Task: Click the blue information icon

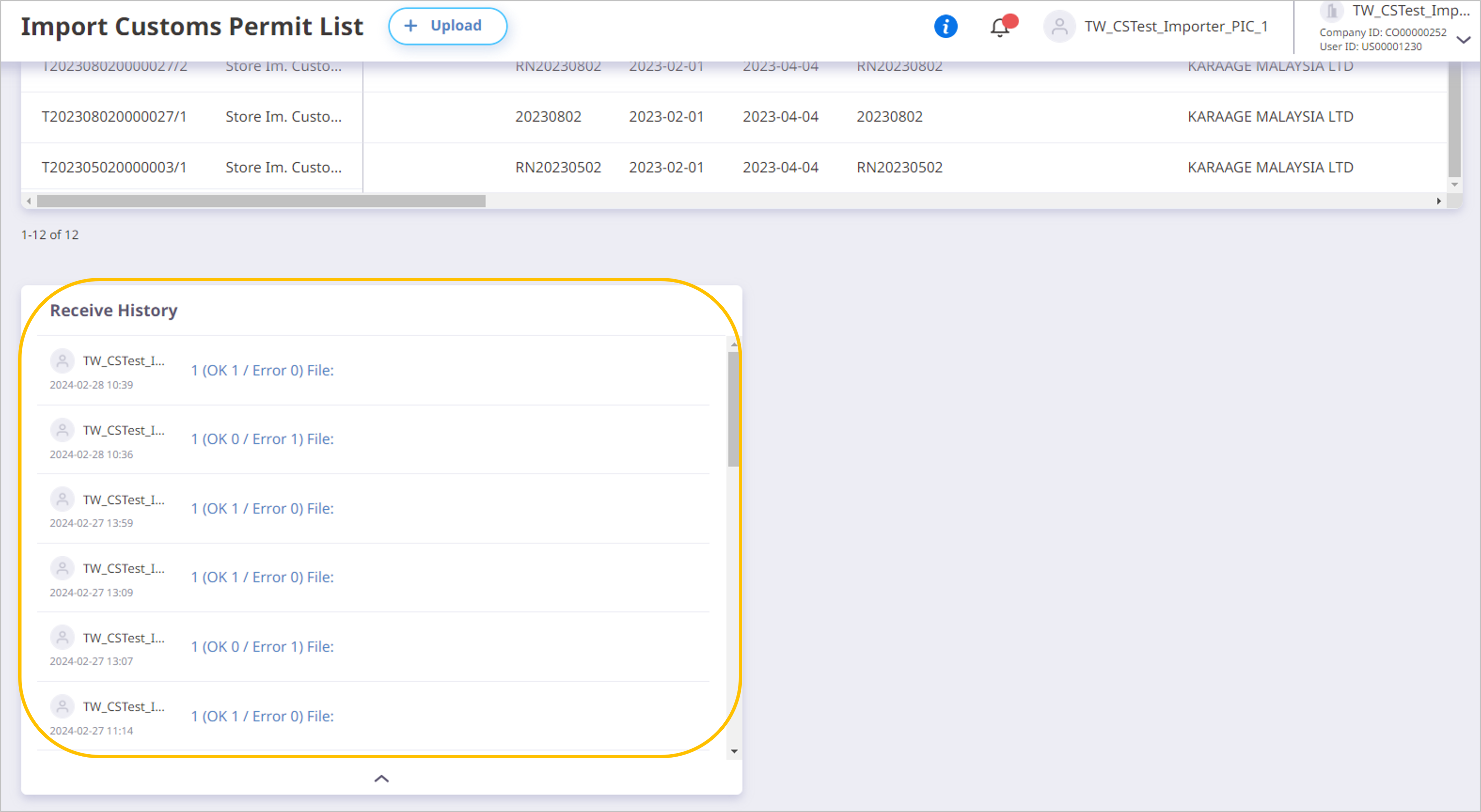Action: [x=946, y=27]
